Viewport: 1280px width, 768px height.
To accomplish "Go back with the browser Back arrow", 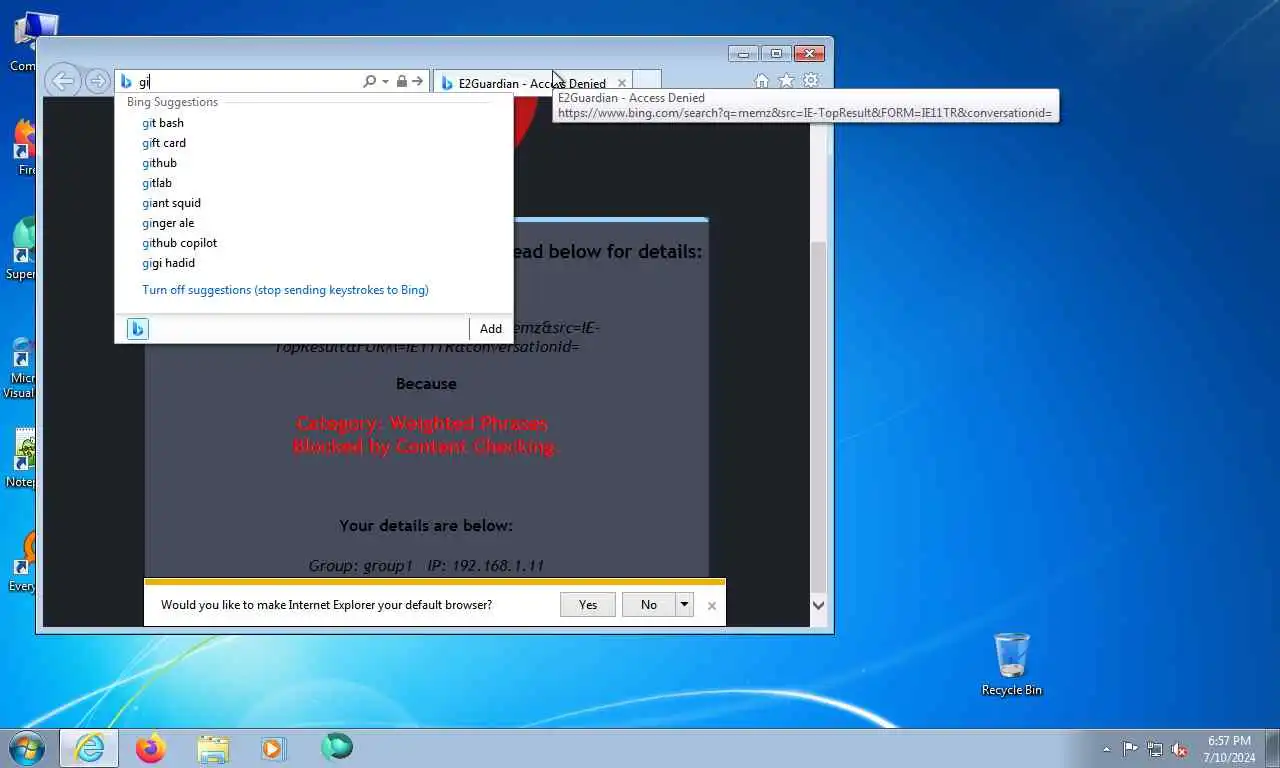I will coord(62,81).
